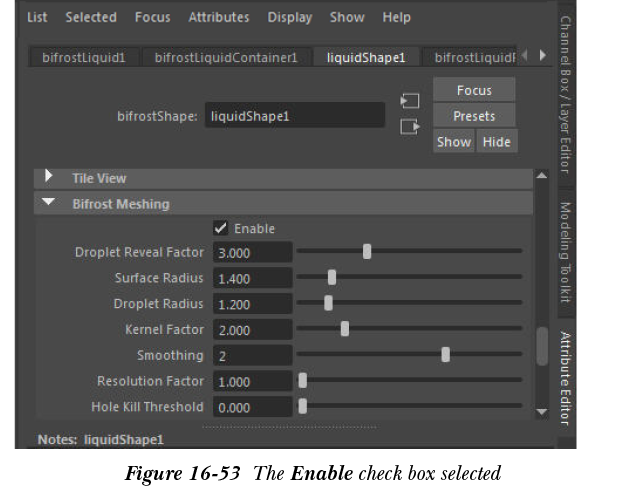Collapse the Bifrost Meshing section
This screenshot has width=627, height=488.
pos(49,204)
